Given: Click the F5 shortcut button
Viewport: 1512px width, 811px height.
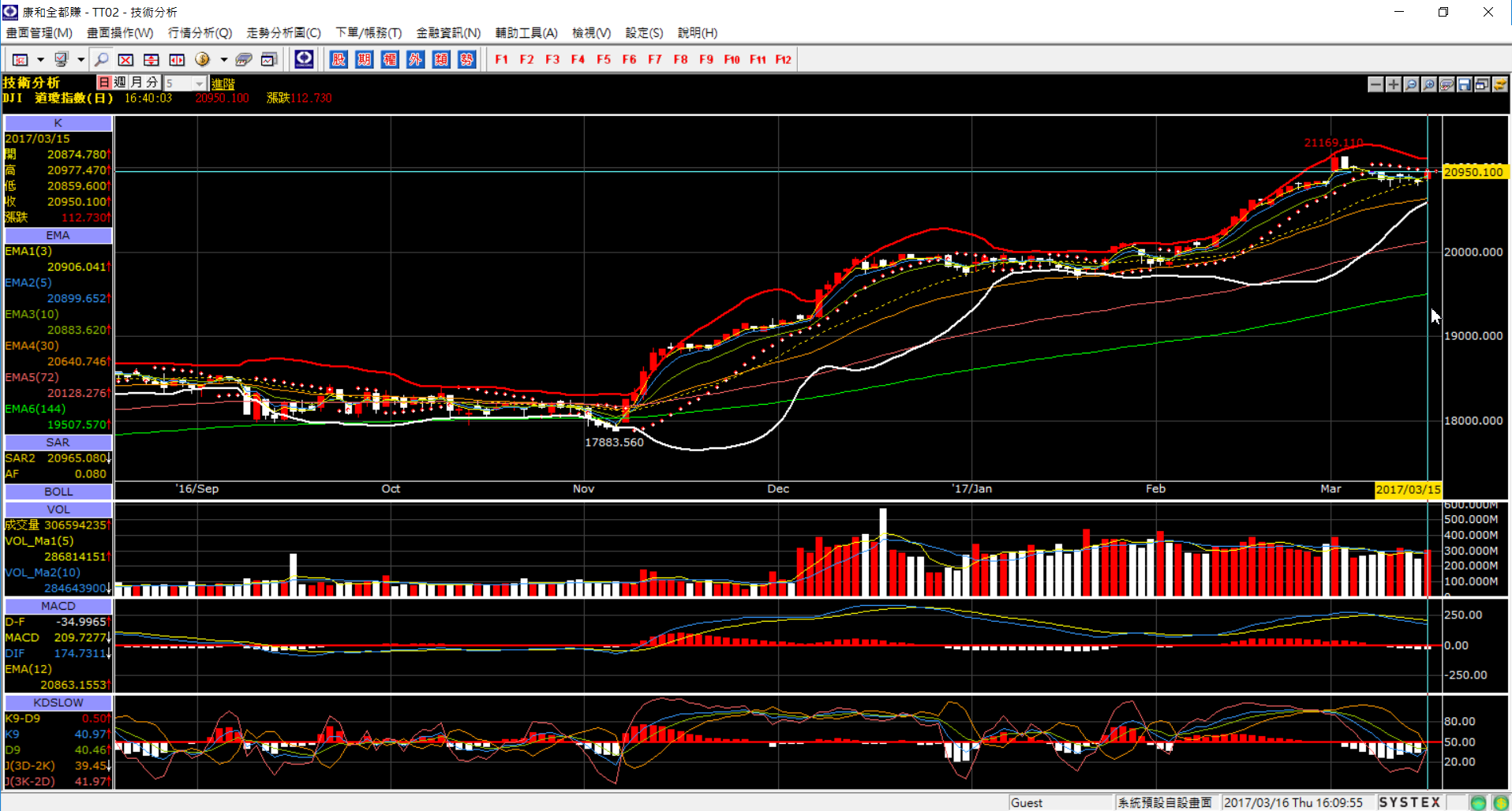Looking at the screenshot, I should pos(604,59).
